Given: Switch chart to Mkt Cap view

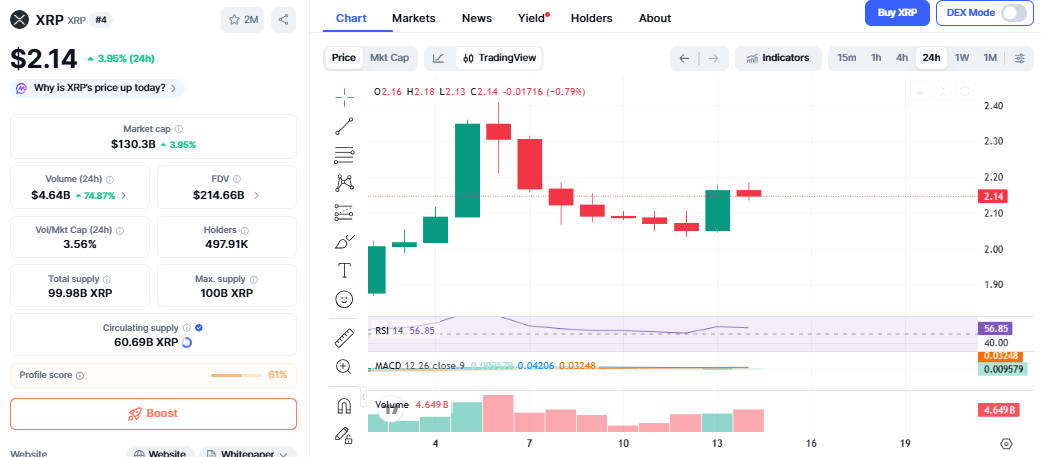Looking at the screenshot, I should (x=389, y=58).
